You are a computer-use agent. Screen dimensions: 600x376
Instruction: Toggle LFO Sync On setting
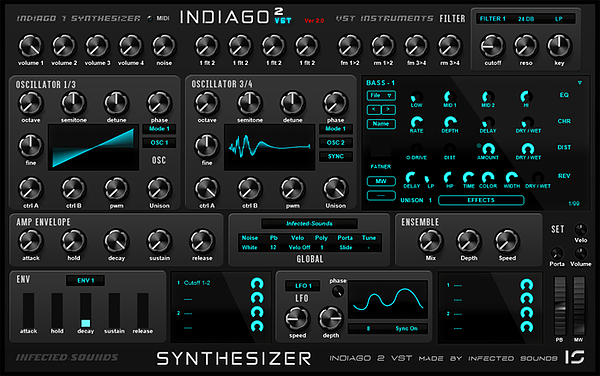406,329
